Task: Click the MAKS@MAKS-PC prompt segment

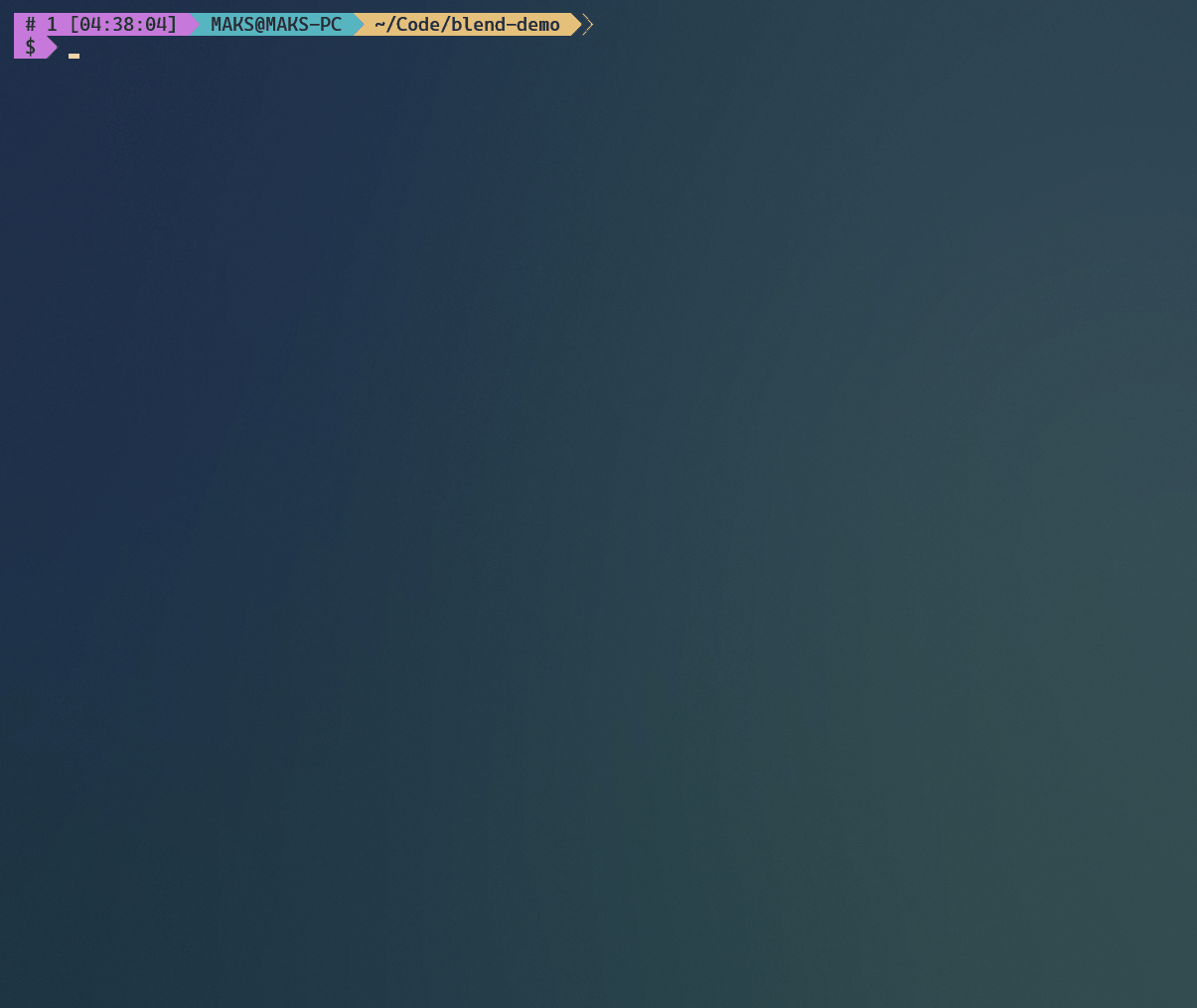Action: point(276,24)
